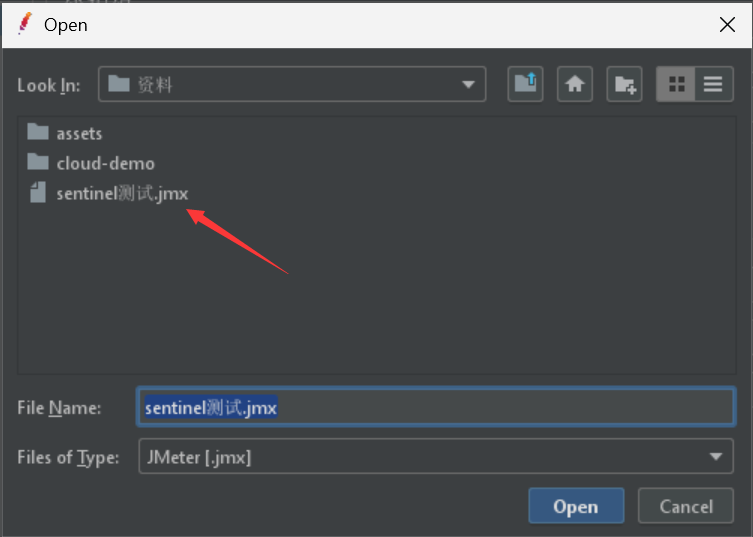The height and width of the screenshot is (537, 753).
Task: Go up one folder level
Action: tap(525, 84)
